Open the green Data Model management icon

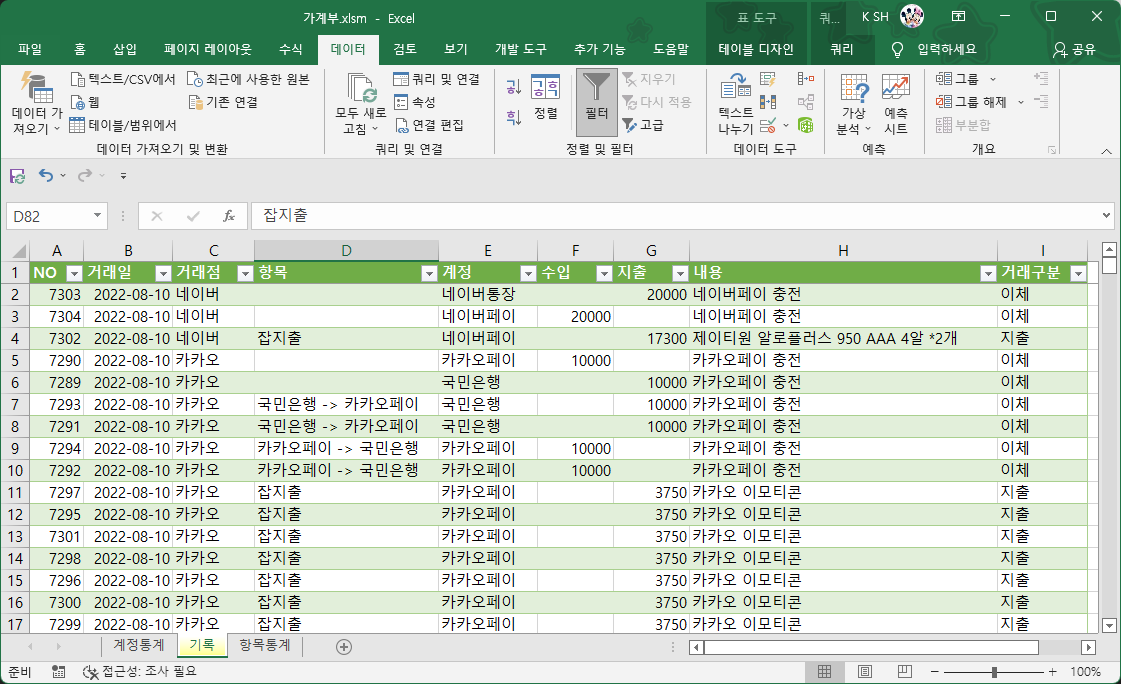(x=806, y=125)
